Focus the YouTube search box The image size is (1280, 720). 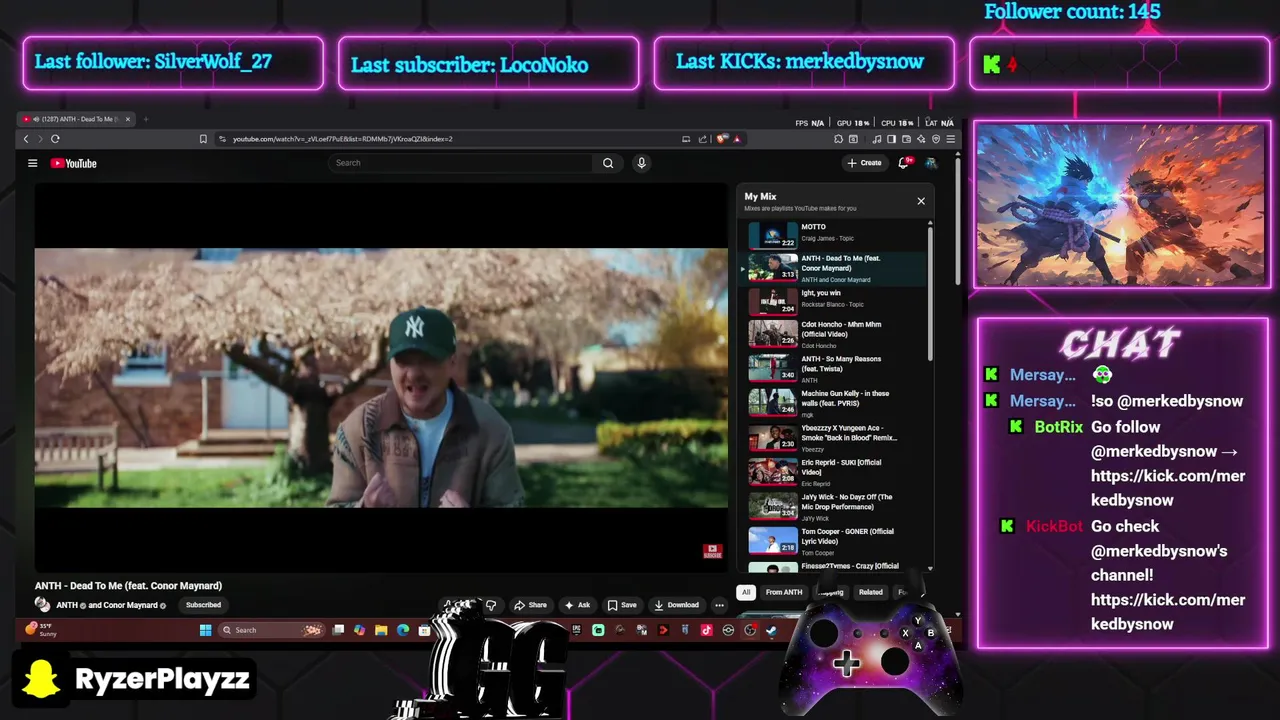[462, 163]
